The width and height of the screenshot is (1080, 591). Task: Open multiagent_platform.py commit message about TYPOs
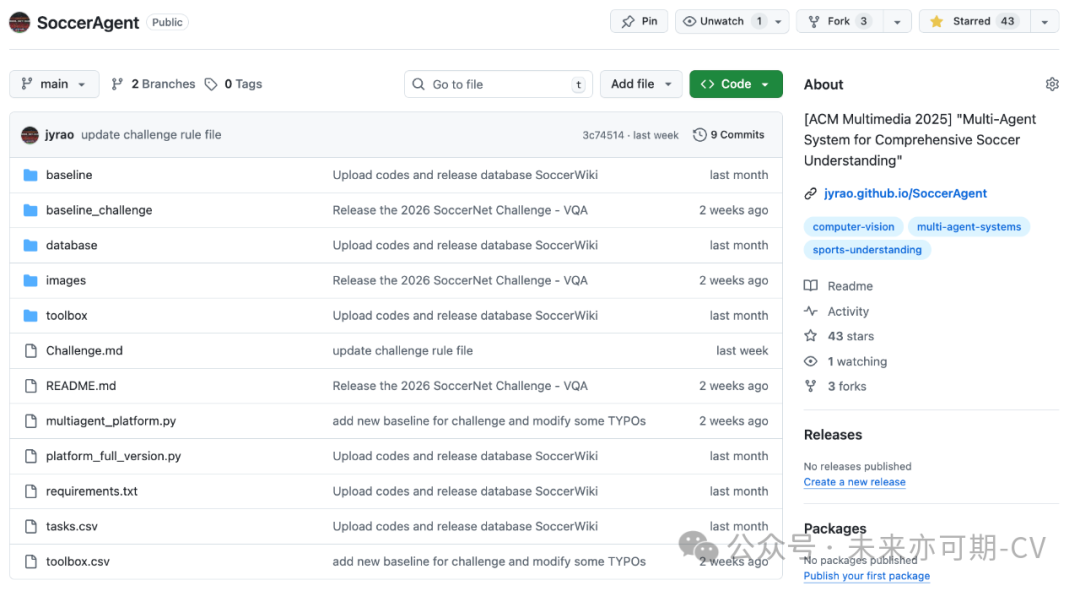coord(489,421)
